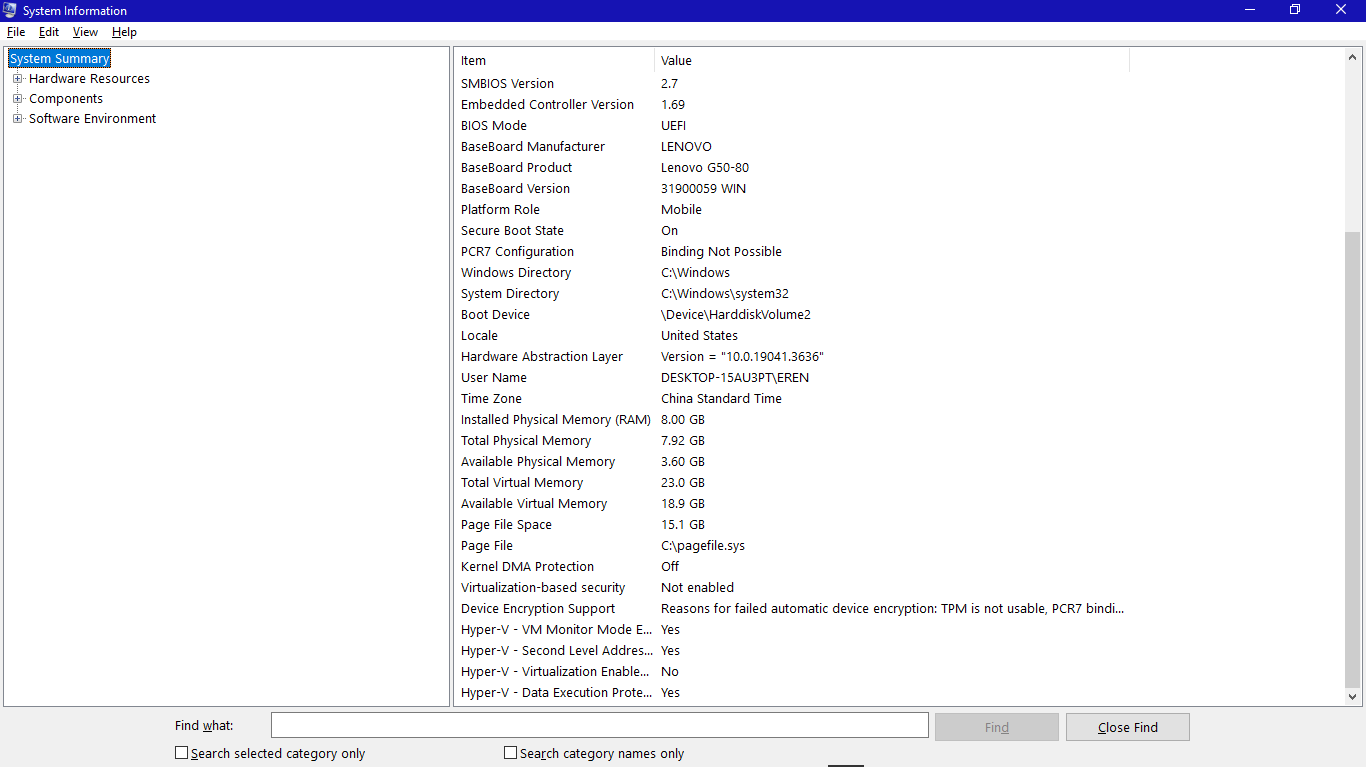The image size is (1366, 767).
Task: Expand the Hardware Resources node
Action: coord(17,79)
